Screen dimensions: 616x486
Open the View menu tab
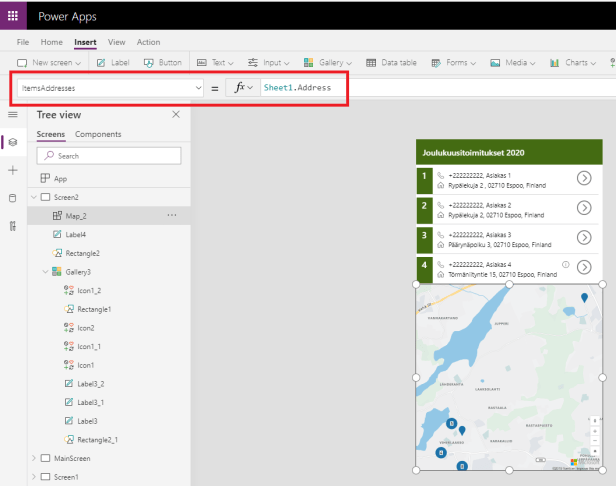116,42
